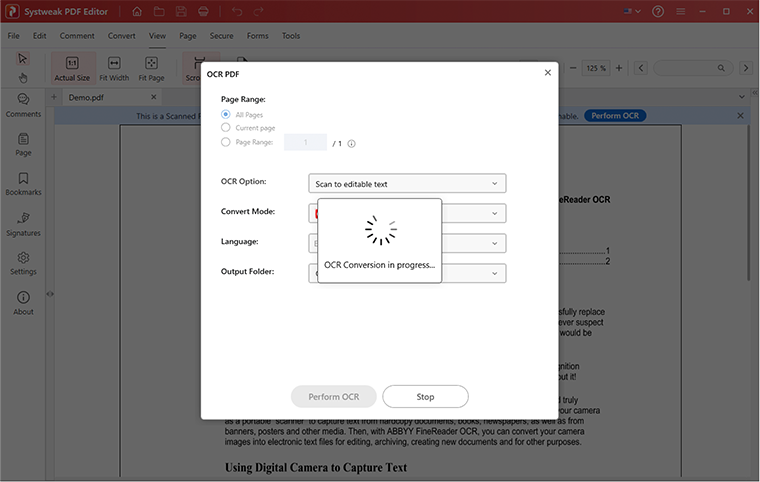Screen dimensions: 760x482
Task: Select the All Pages radio button
Action: 225,114
